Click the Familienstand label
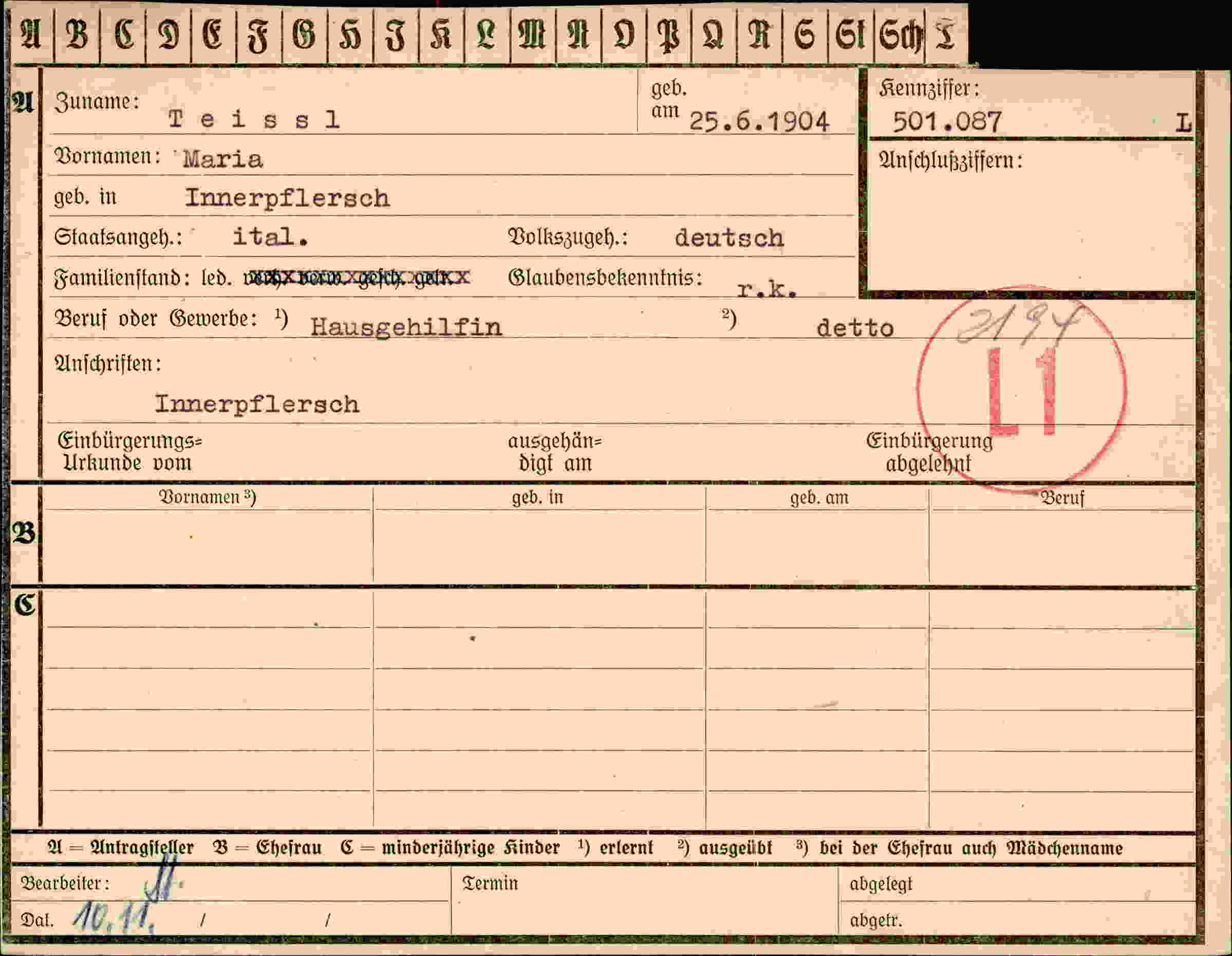1232x956 pixels. pos(122,278)
